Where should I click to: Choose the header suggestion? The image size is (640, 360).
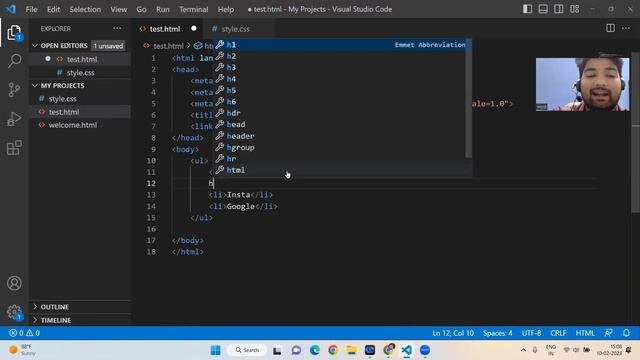[341, 136]
